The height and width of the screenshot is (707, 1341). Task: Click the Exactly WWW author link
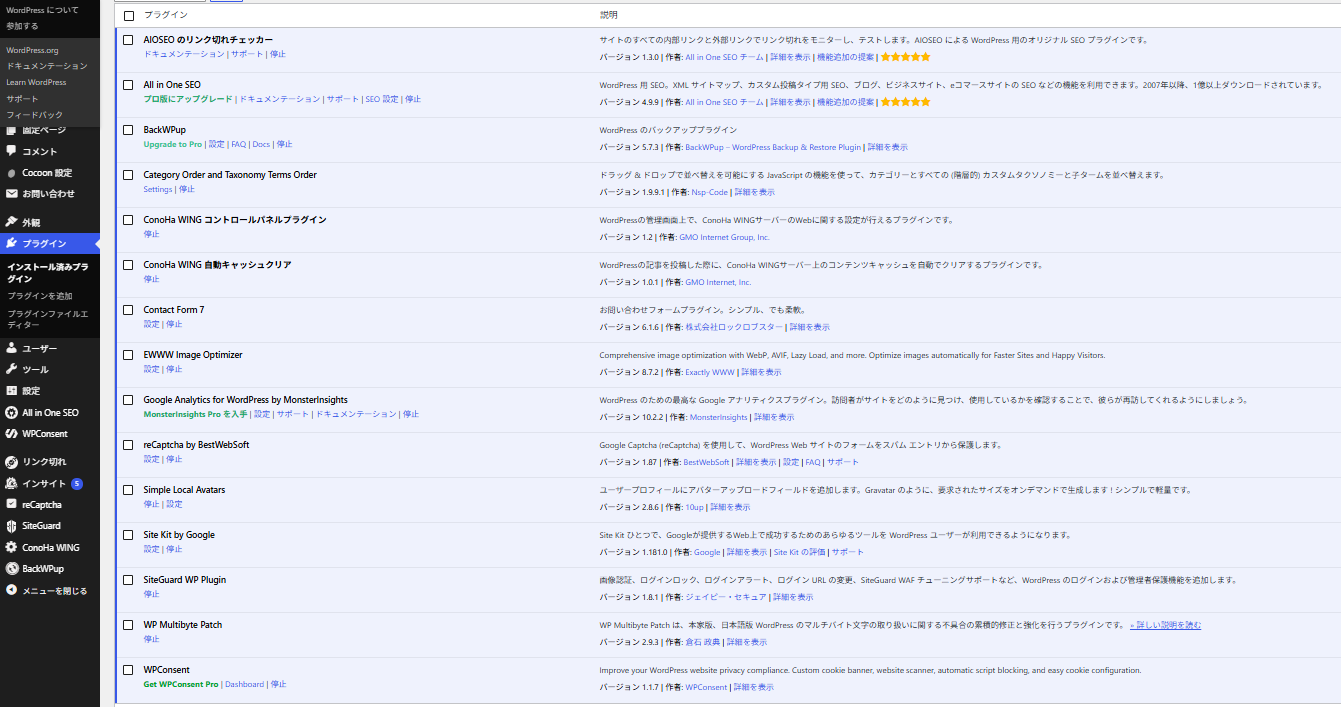[x=710, y=372]
